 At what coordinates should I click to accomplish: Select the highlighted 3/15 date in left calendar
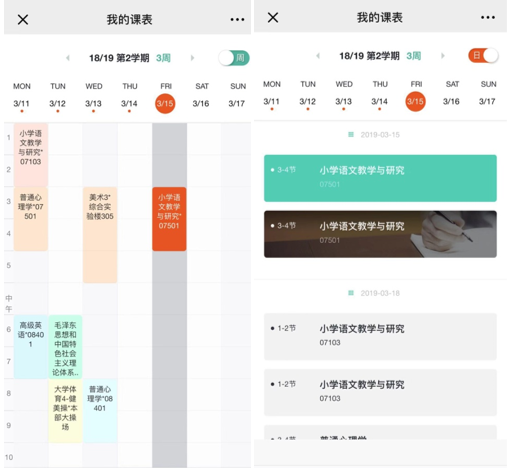coord(165,103)
